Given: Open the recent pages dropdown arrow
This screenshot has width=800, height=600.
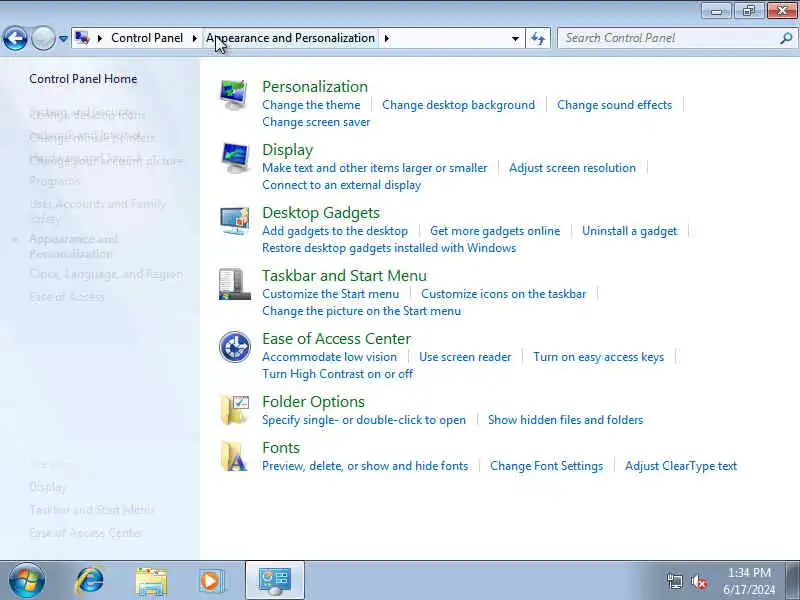Looking at the screenshot, I should click(63, 39).
